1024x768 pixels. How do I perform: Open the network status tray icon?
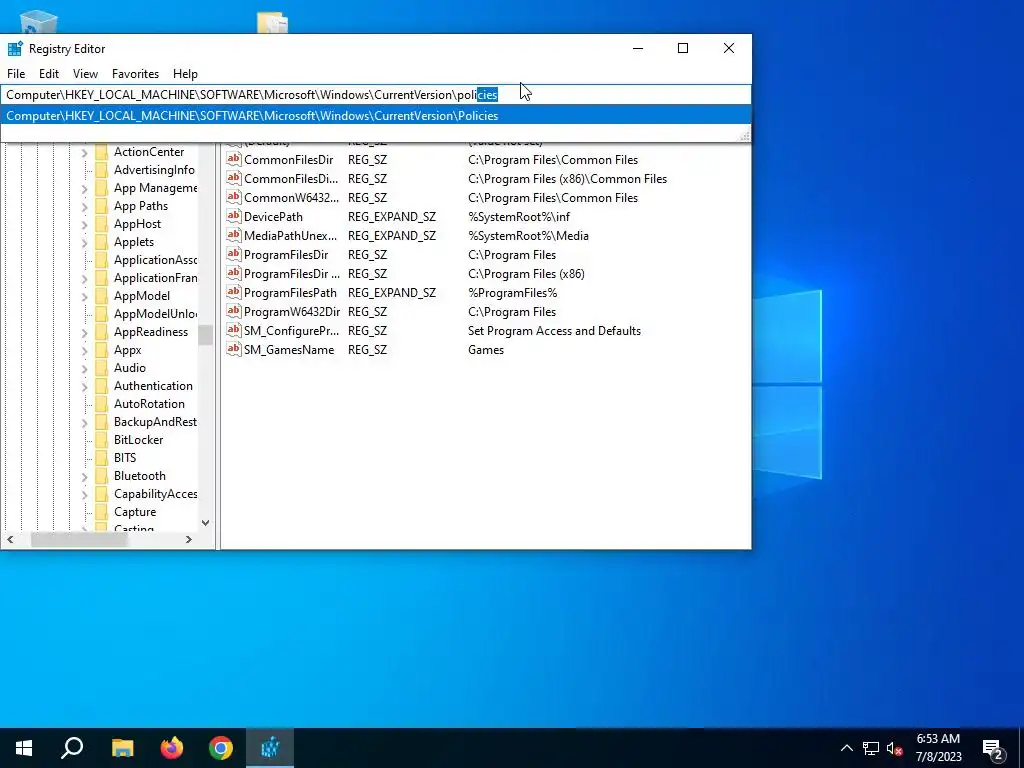pos(871,748)
